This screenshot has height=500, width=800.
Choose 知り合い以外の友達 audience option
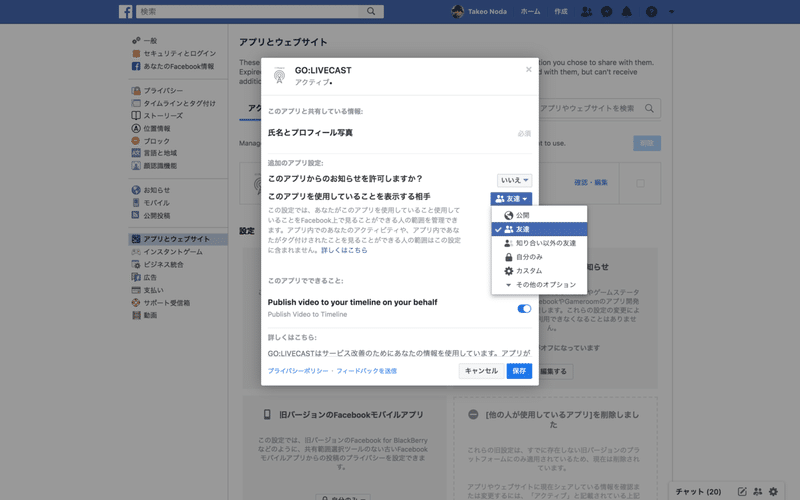pos(539,243)
